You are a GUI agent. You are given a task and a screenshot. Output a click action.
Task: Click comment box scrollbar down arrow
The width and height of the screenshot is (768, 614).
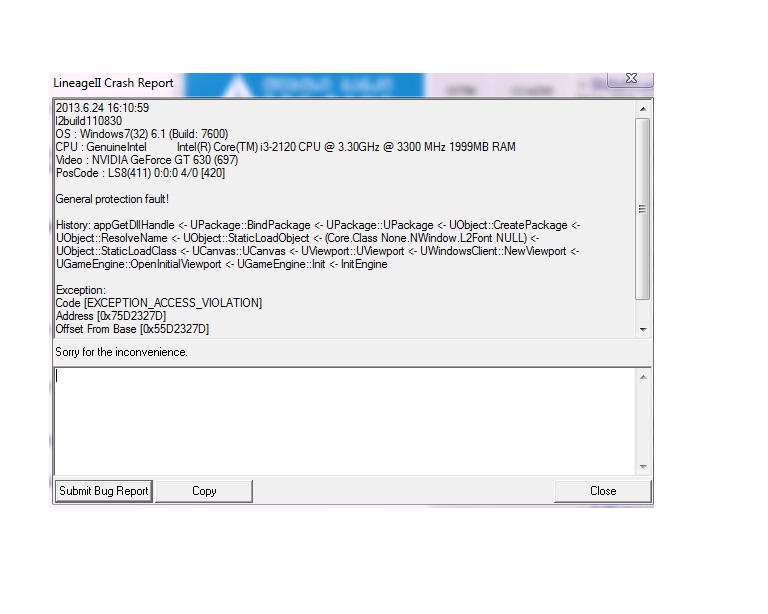coord(643,467)
